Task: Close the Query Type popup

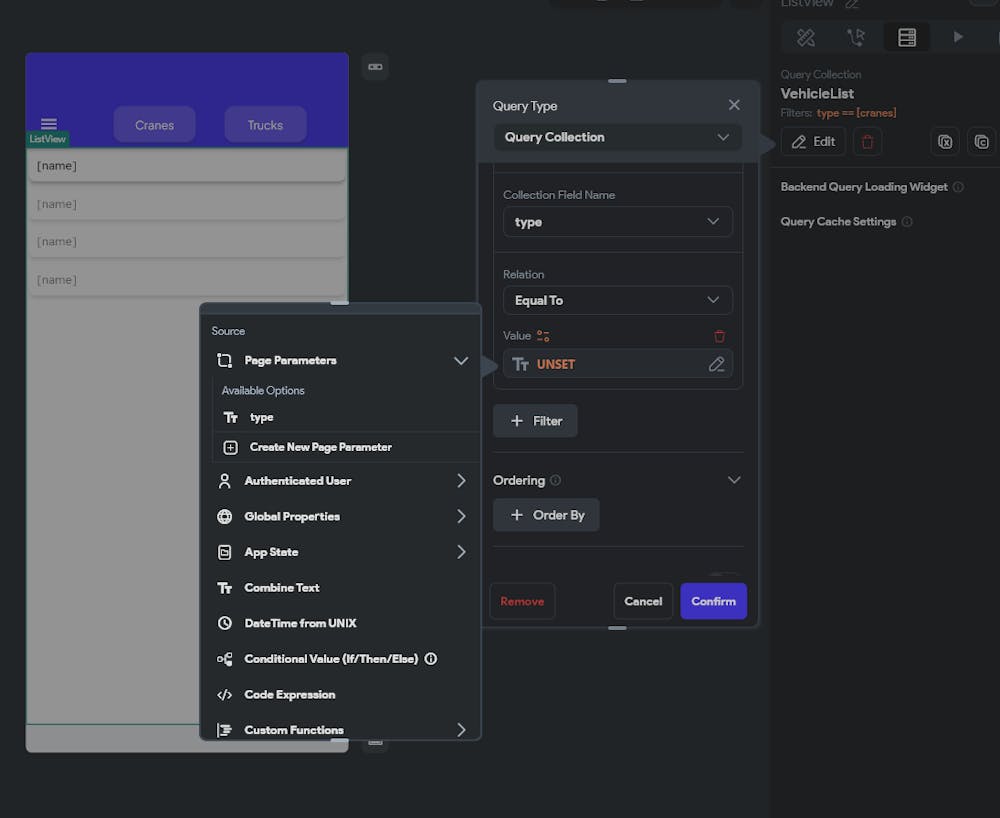Action: 734,105
